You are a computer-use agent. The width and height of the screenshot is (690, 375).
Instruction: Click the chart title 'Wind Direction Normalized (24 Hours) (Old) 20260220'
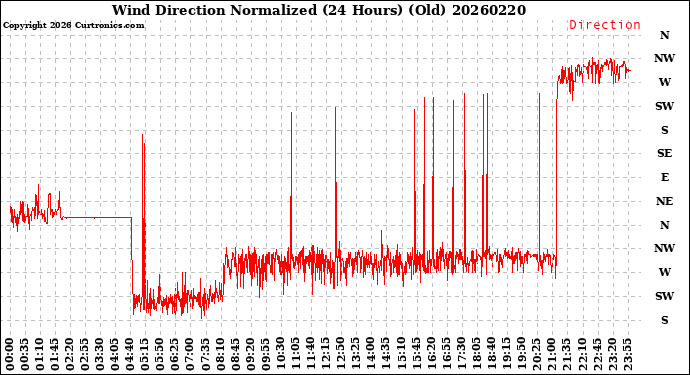point(319,10)
